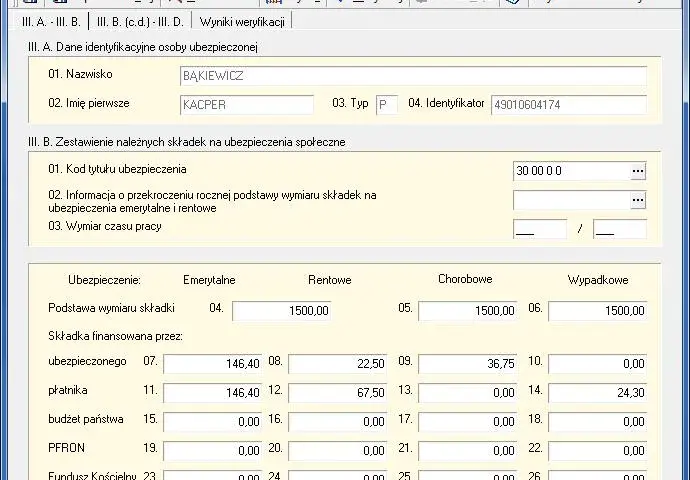Click field 10 ubezpieczonego Wypadkowe 0,00
Image resolution: width=690 pixels, height=480 pixels.
[x=598, y=364]
